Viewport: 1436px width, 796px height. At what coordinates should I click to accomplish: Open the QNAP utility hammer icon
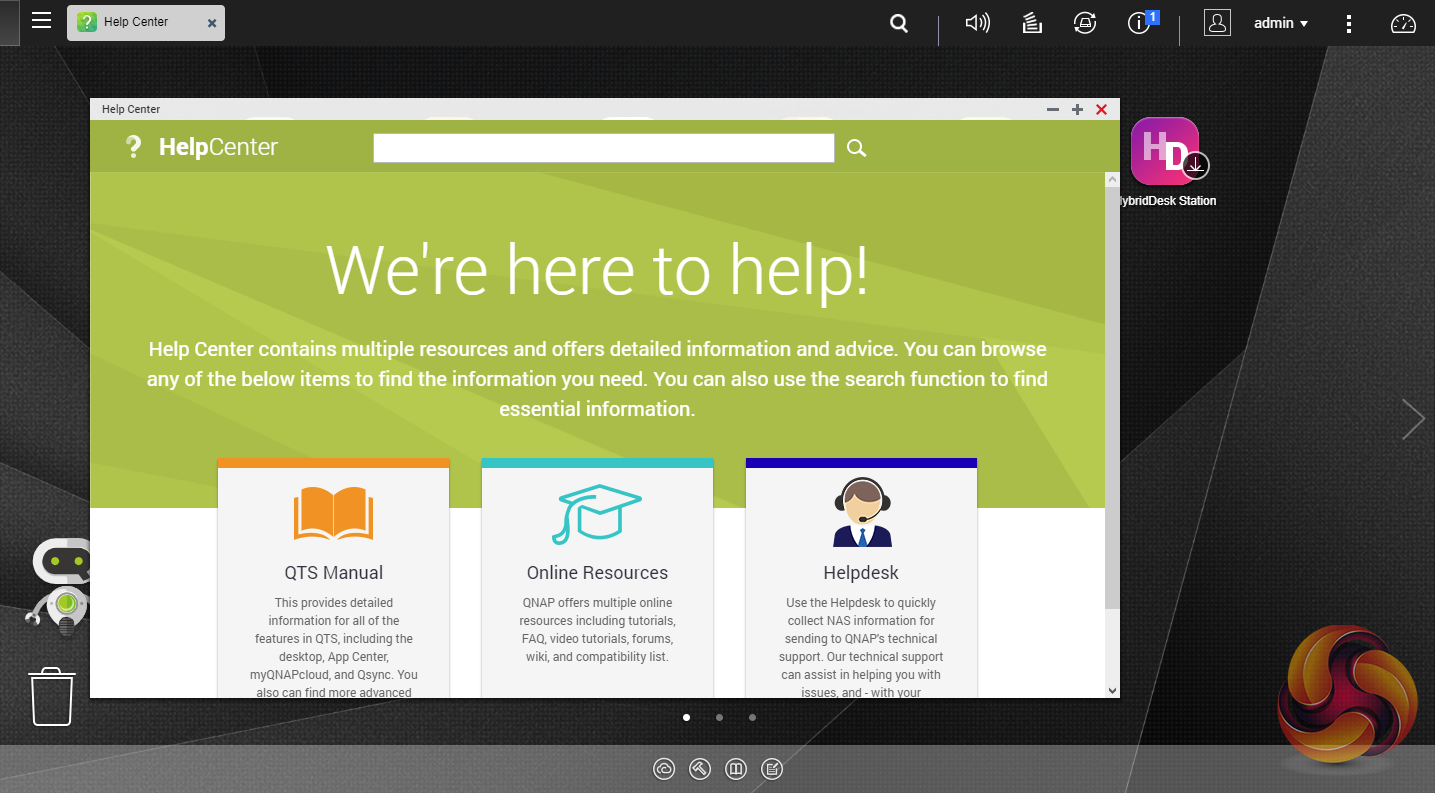pos(700,768)
